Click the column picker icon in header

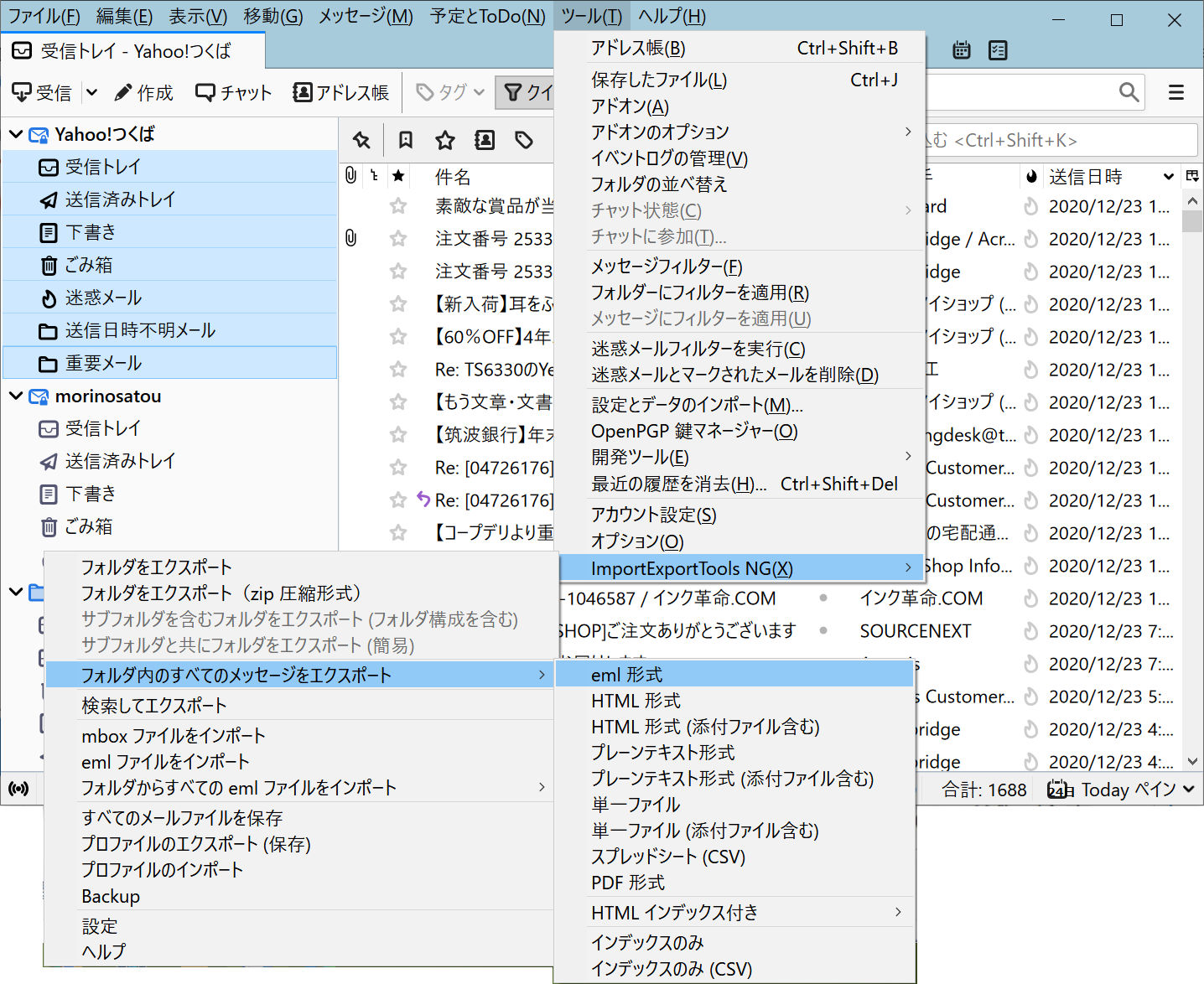pyautogui.click(x=1192, y=176)
